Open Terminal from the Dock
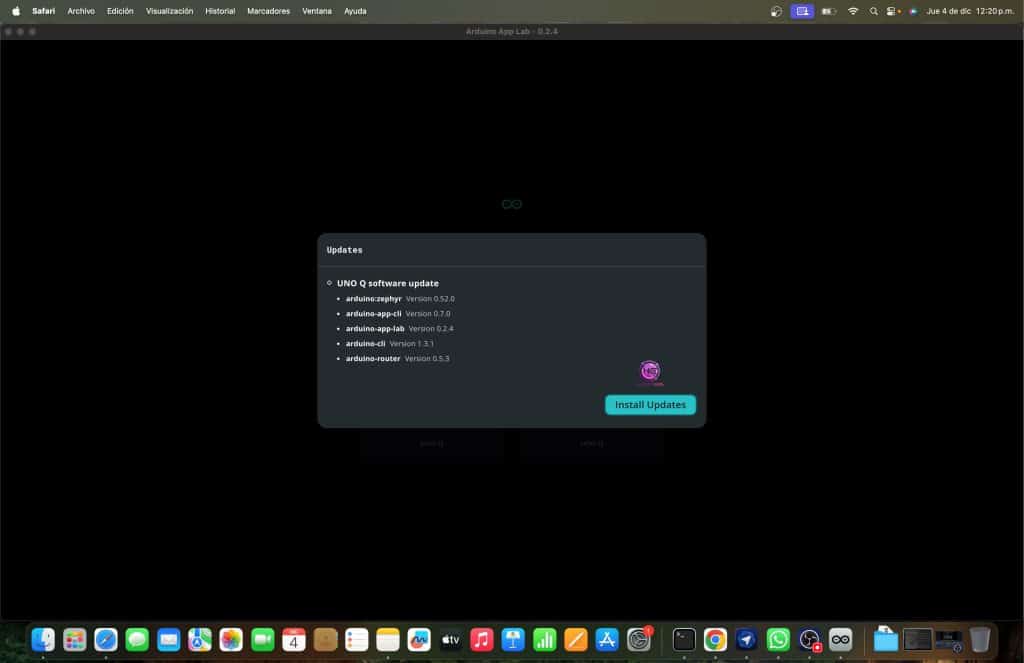 click(x=684, y=639)
